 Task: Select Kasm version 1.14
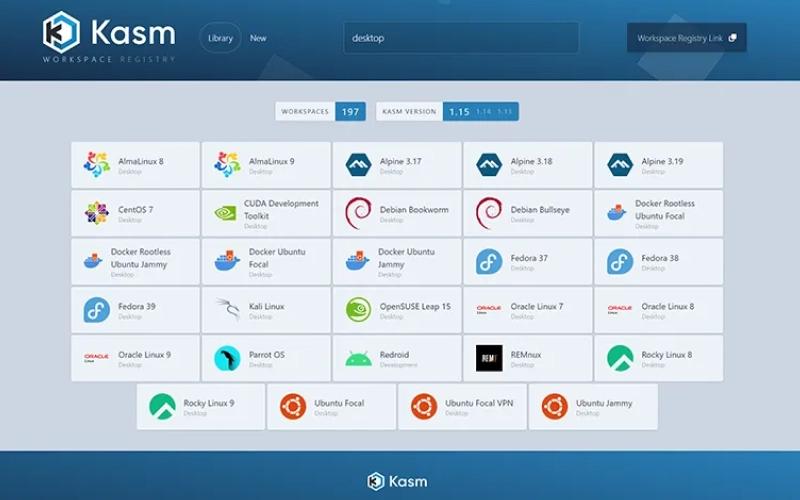[484, 111]
